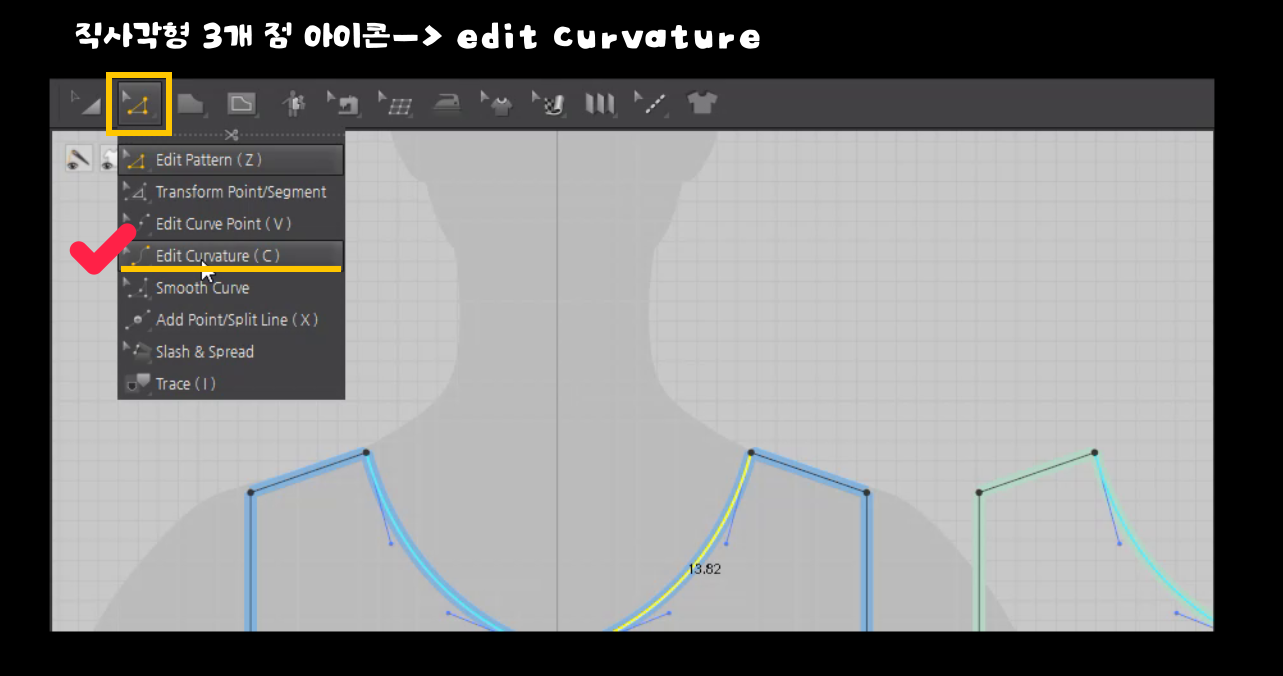The width and height of the screenshot is (1283, 676).
Task: Click the T-shirt icon in toolbar
Action: click(x=703, y=102)
